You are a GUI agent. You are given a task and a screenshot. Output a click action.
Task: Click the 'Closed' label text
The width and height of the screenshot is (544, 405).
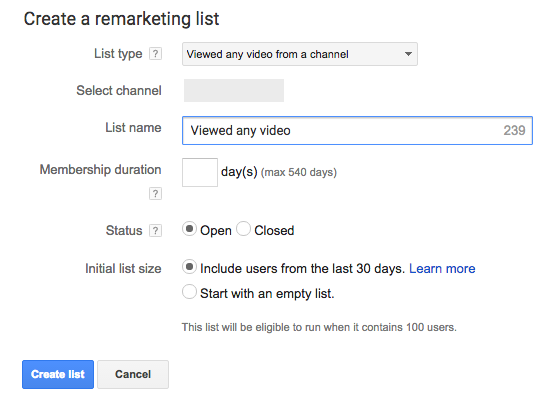click(274, 230)
